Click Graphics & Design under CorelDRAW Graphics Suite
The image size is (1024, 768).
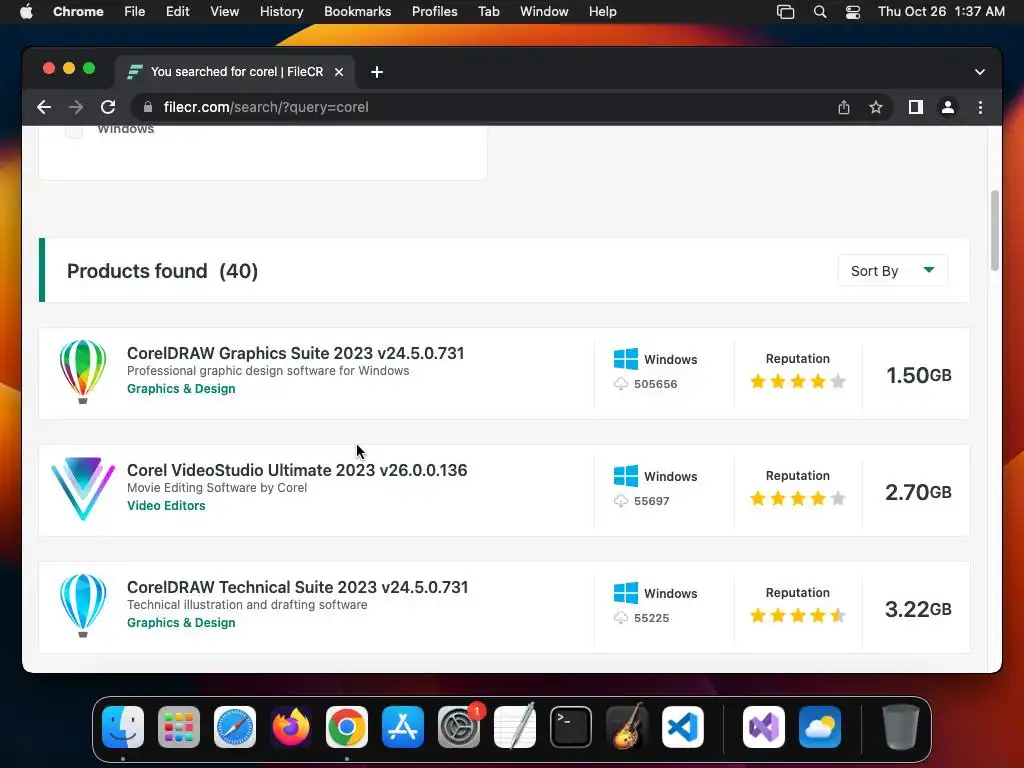pos(181,389)
